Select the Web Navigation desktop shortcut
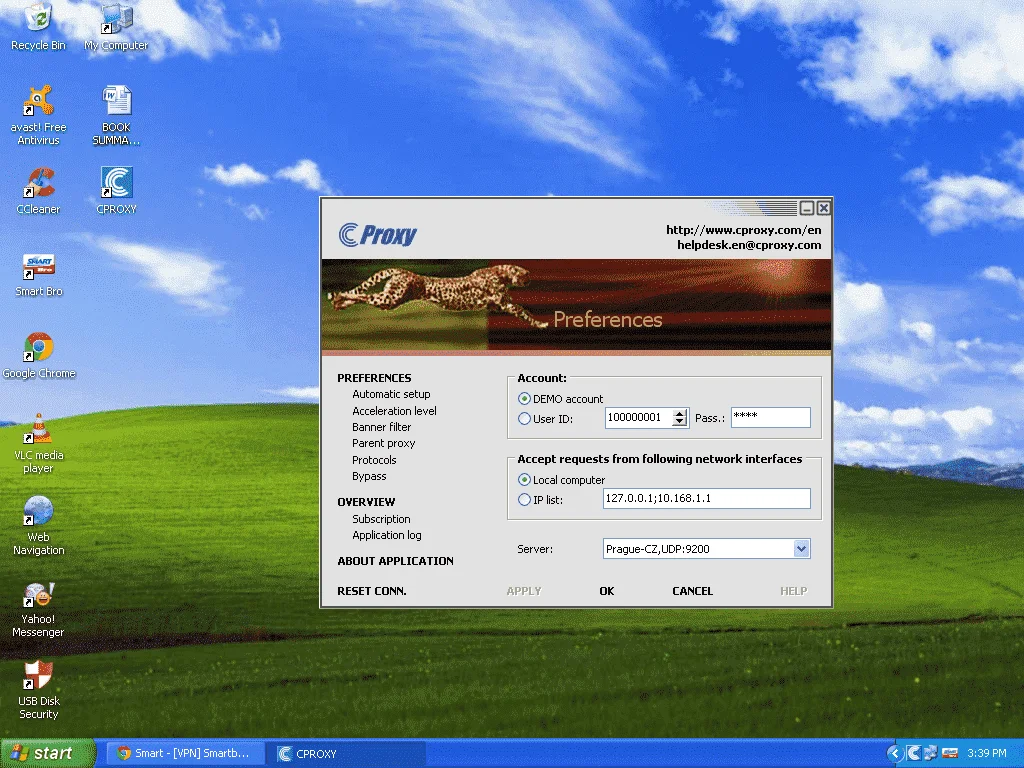 39,526
